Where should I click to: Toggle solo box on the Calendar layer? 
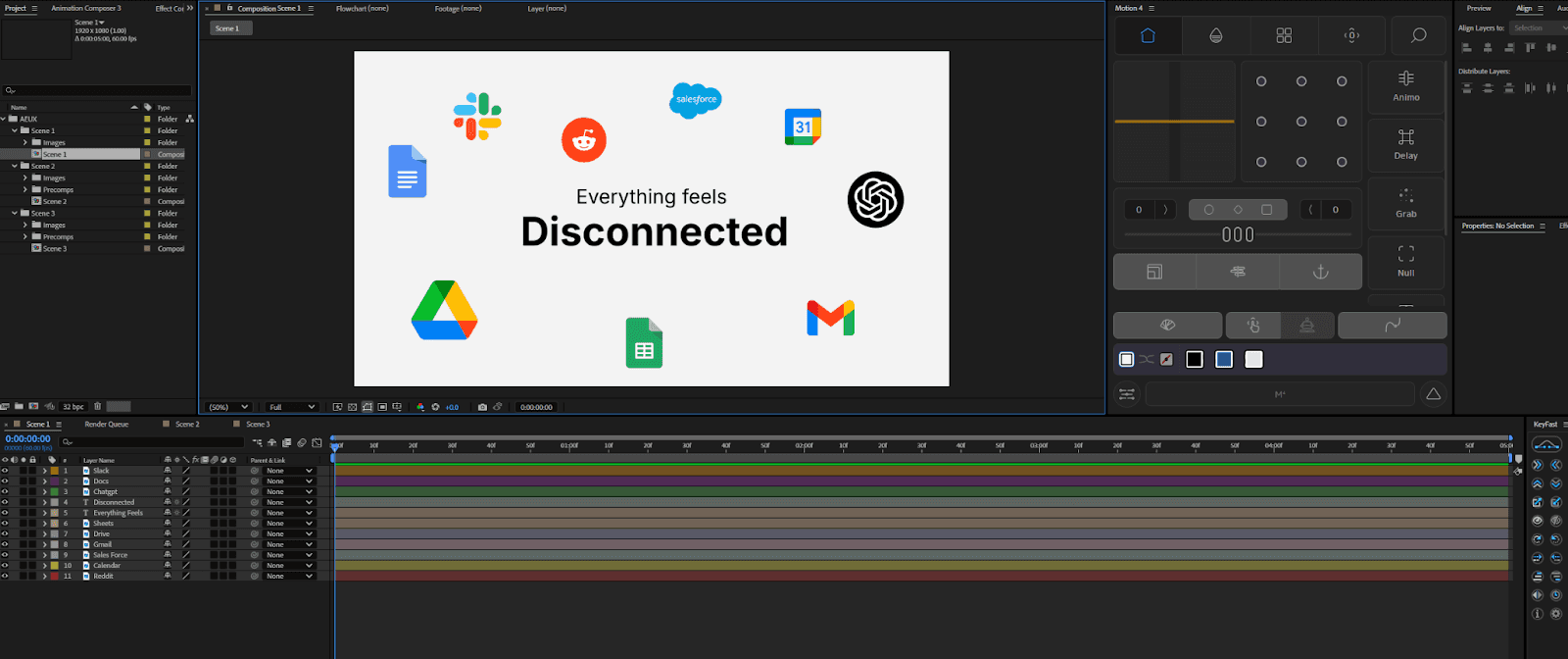point(23,565)
